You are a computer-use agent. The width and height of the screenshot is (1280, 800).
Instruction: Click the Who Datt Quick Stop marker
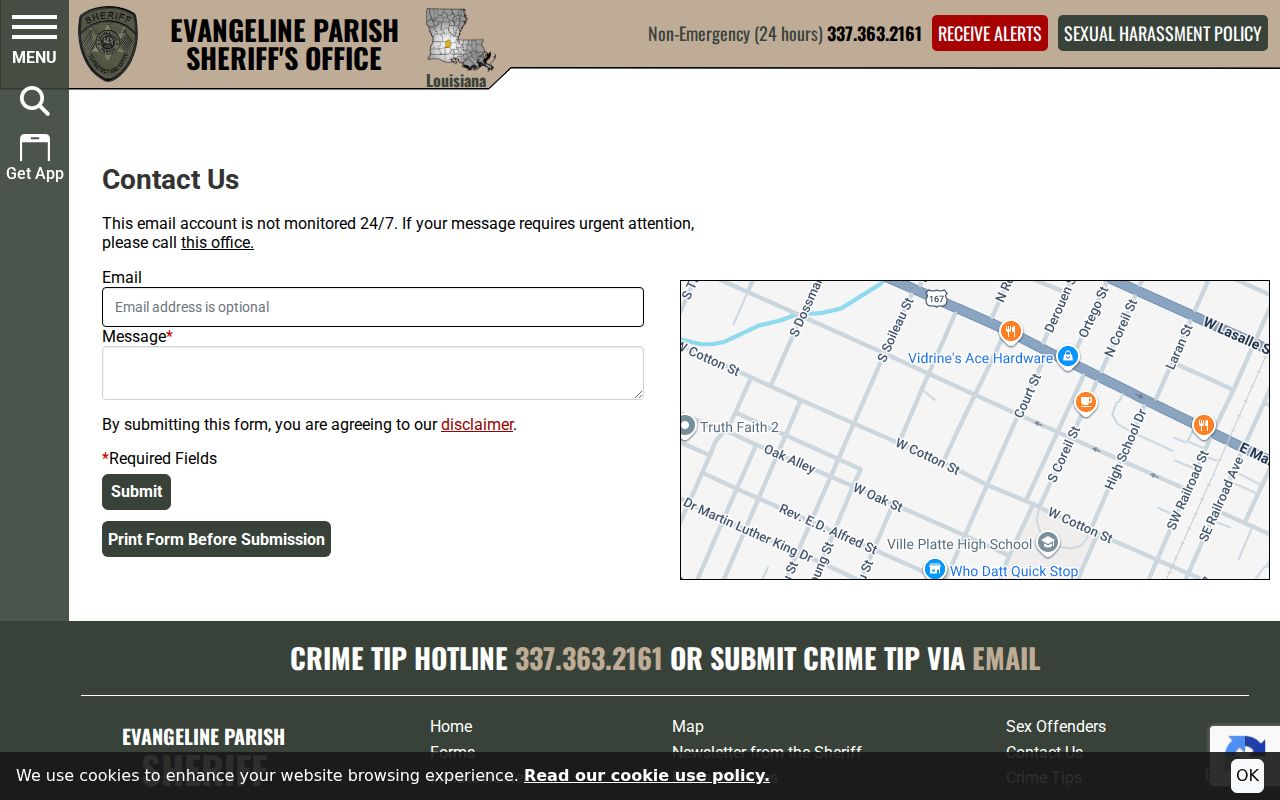click(934, 570)
